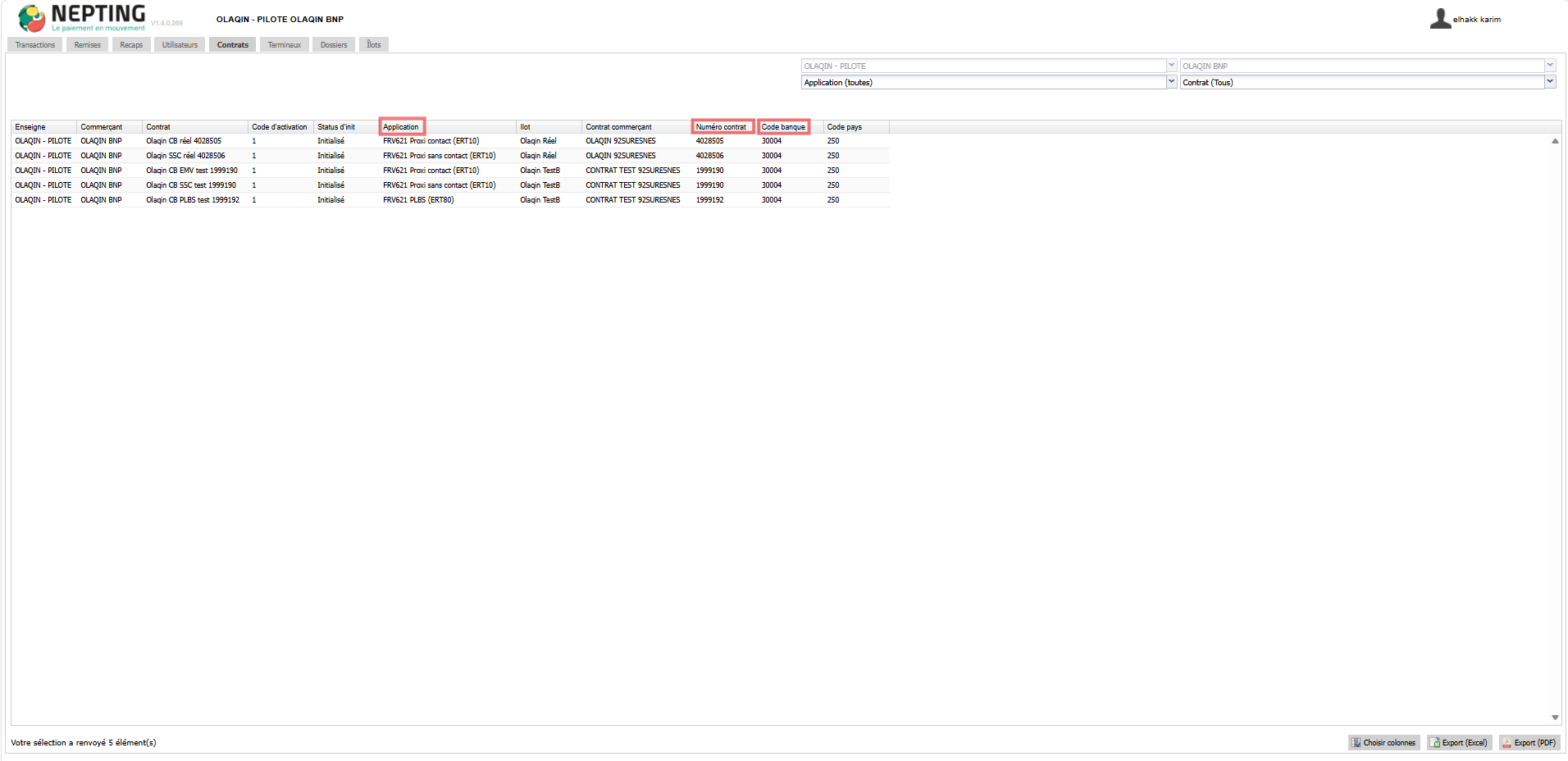
Task: Click the Status d'init column header
Action: click(x=347, y=127)
